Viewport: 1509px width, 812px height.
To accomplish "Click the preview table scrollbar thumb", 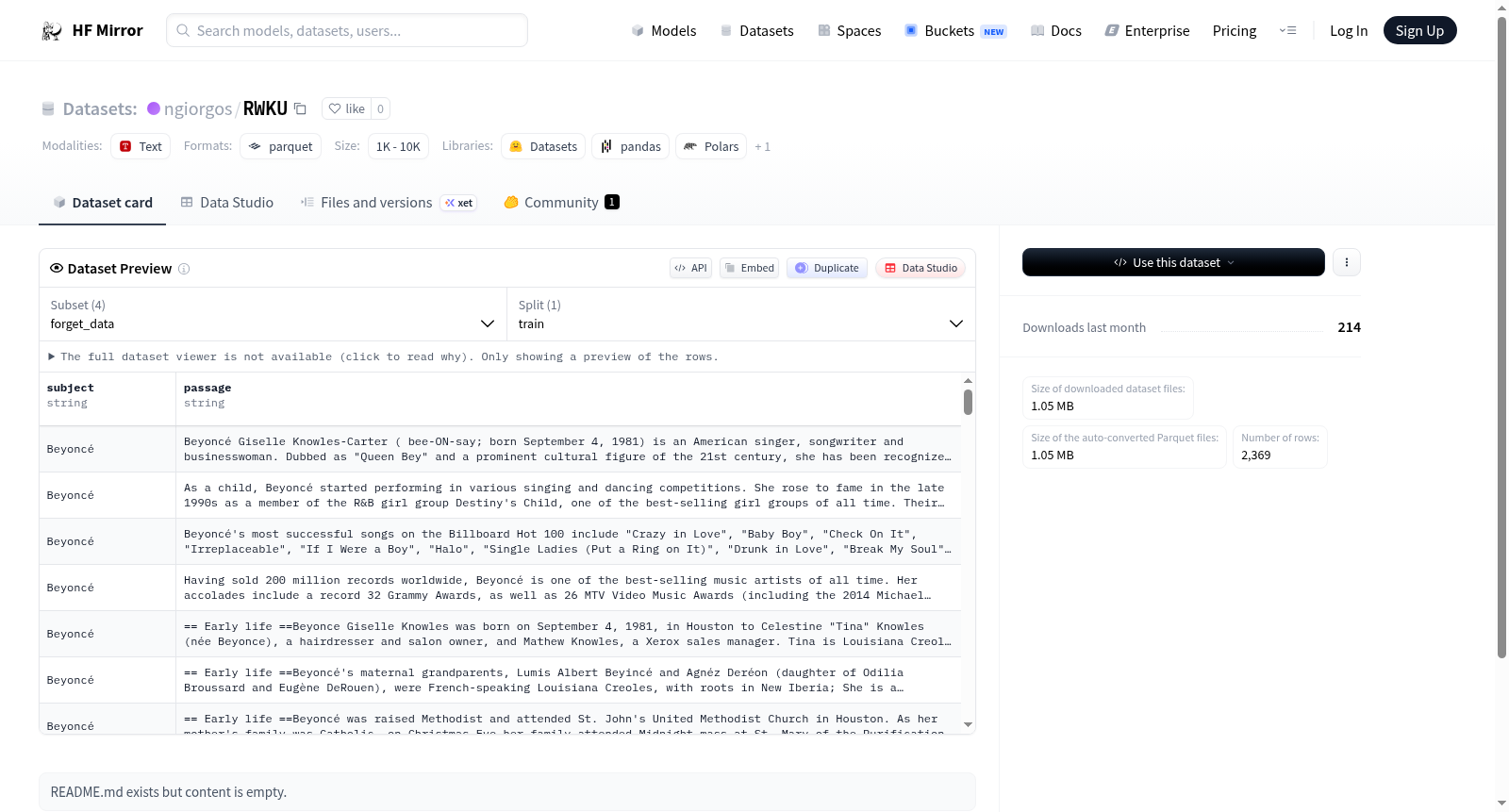I will pyautogui.click(x=968, y=403).
